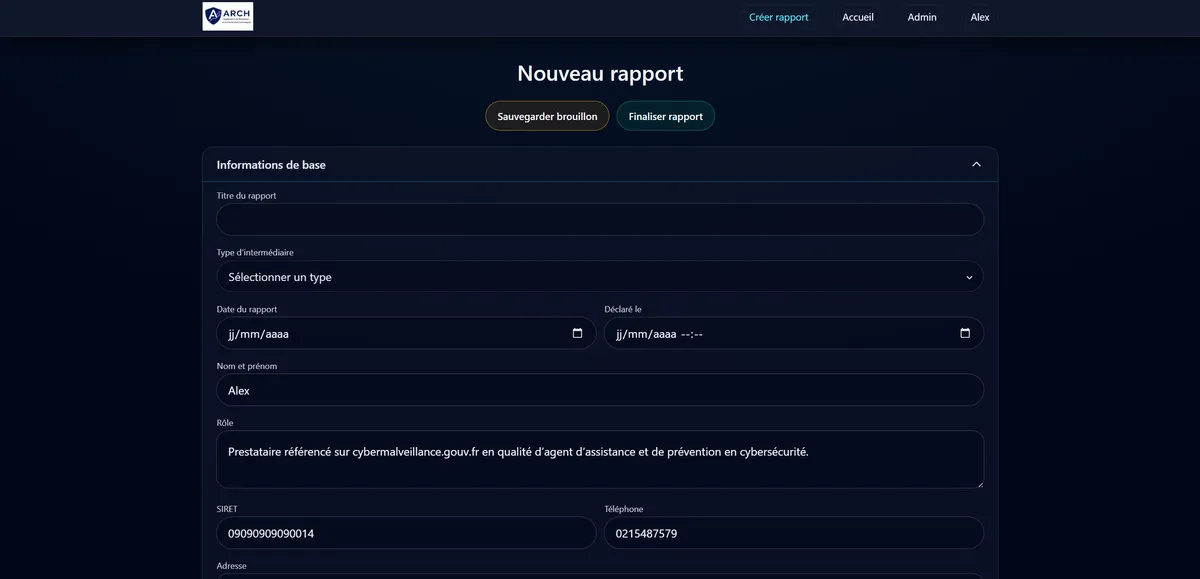Open the date-time picker for "Déclaré le"
The width and height of the screenshot is (1200, 579).
[963, 333]
